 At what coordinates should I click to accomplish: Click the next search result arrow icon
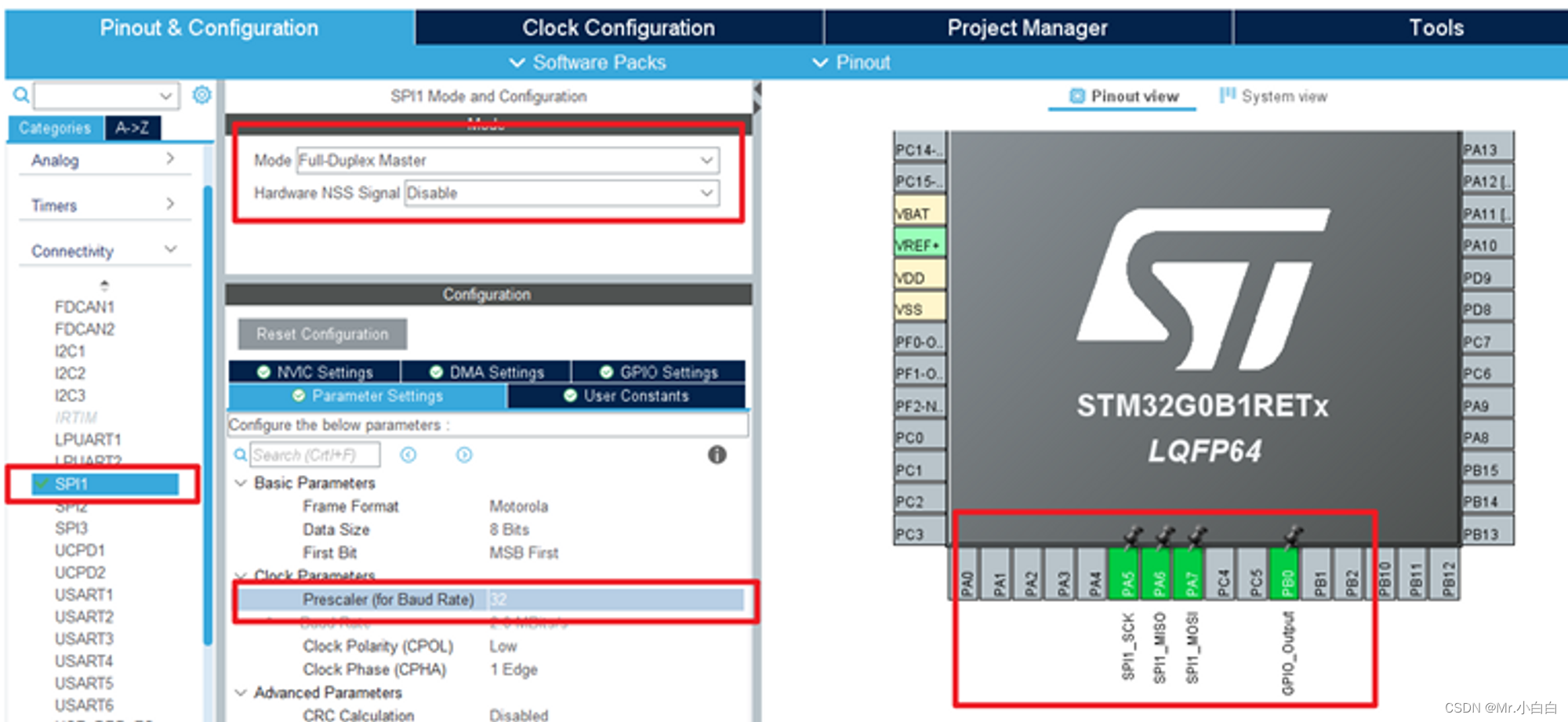click(464, 455)
